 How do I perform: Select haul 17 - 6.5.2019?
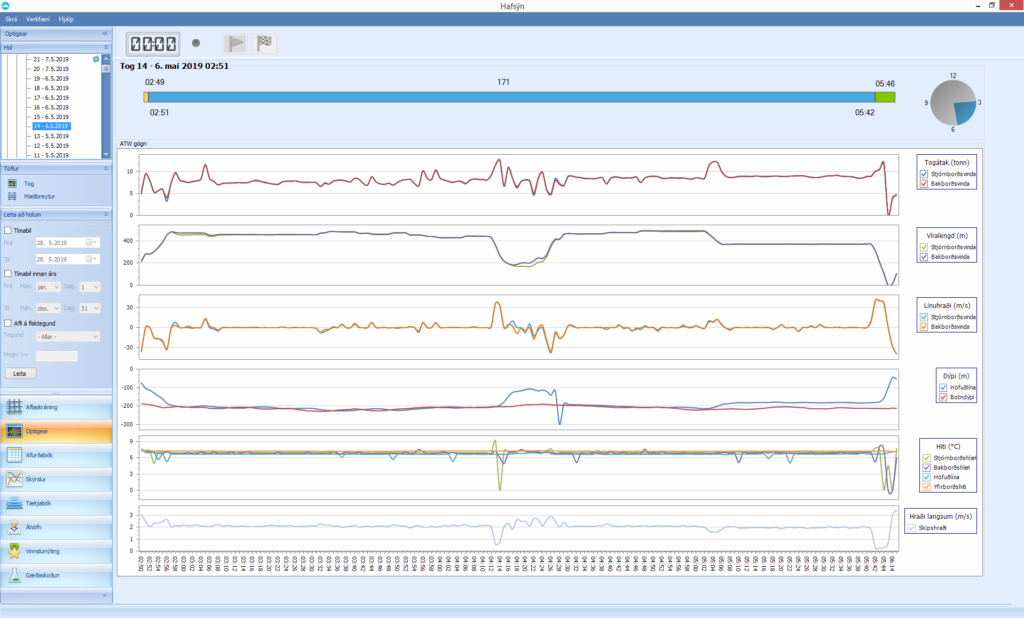point(51,97)
